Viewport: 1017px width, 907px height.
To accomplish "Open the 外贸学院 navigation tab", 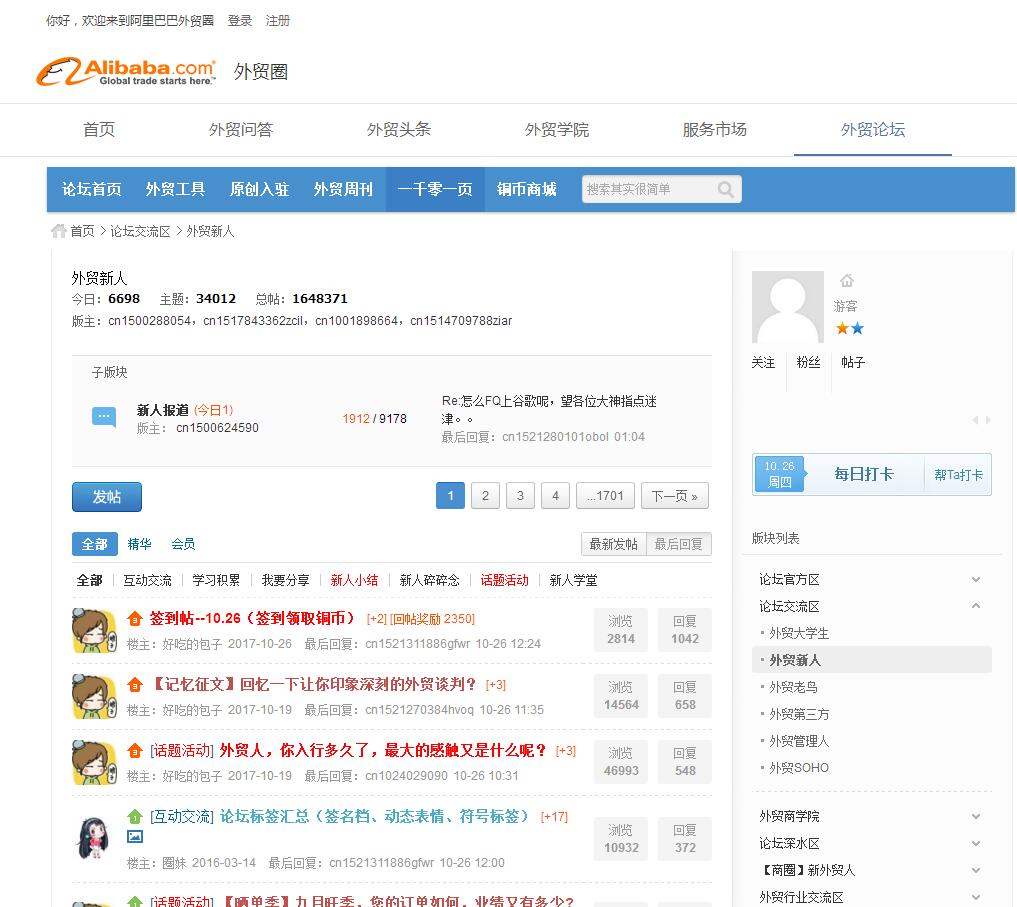I will tap(556, 130).
